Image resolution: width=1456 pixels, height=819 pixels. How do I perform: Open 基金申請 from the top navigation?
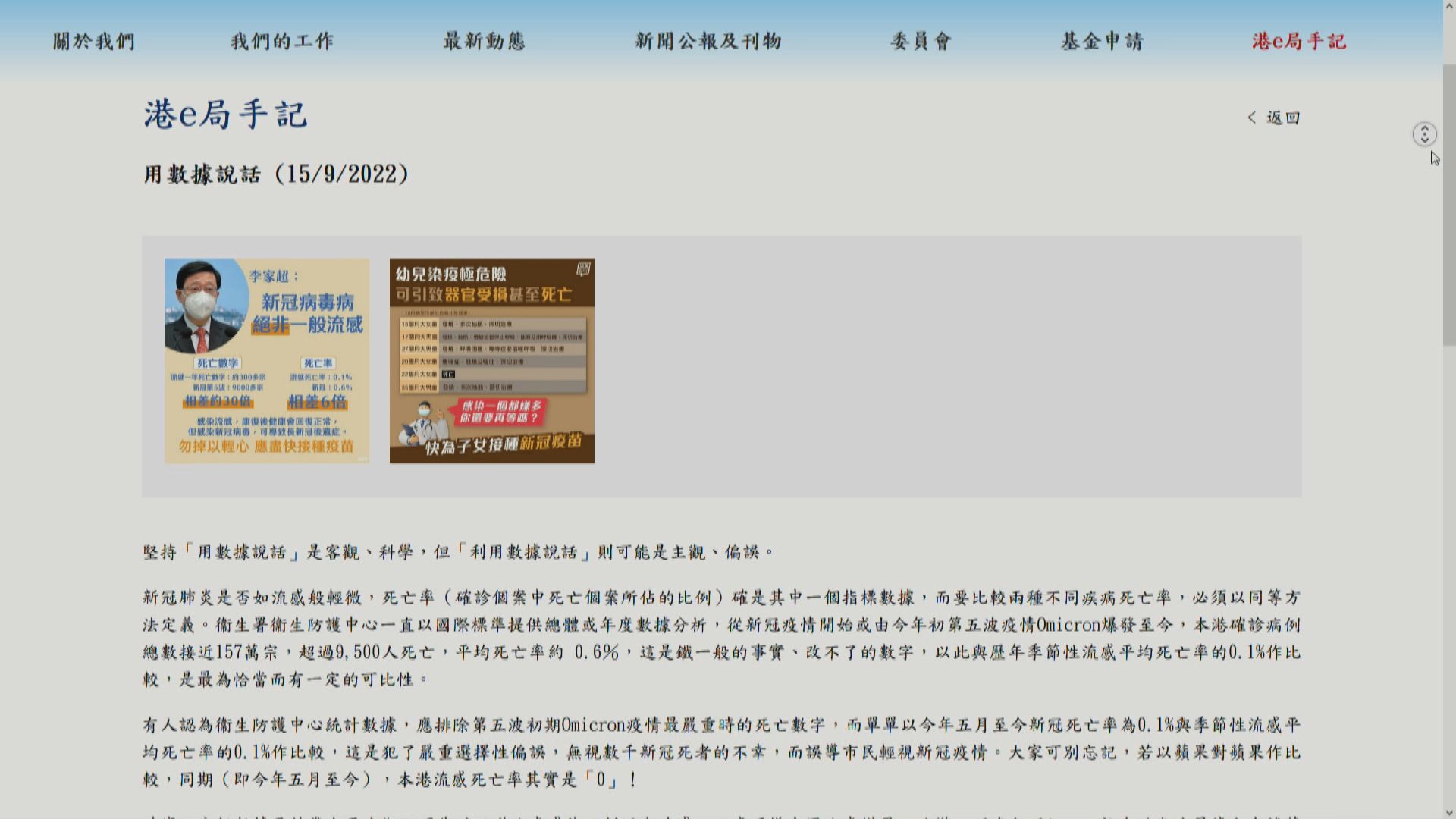1103,41
